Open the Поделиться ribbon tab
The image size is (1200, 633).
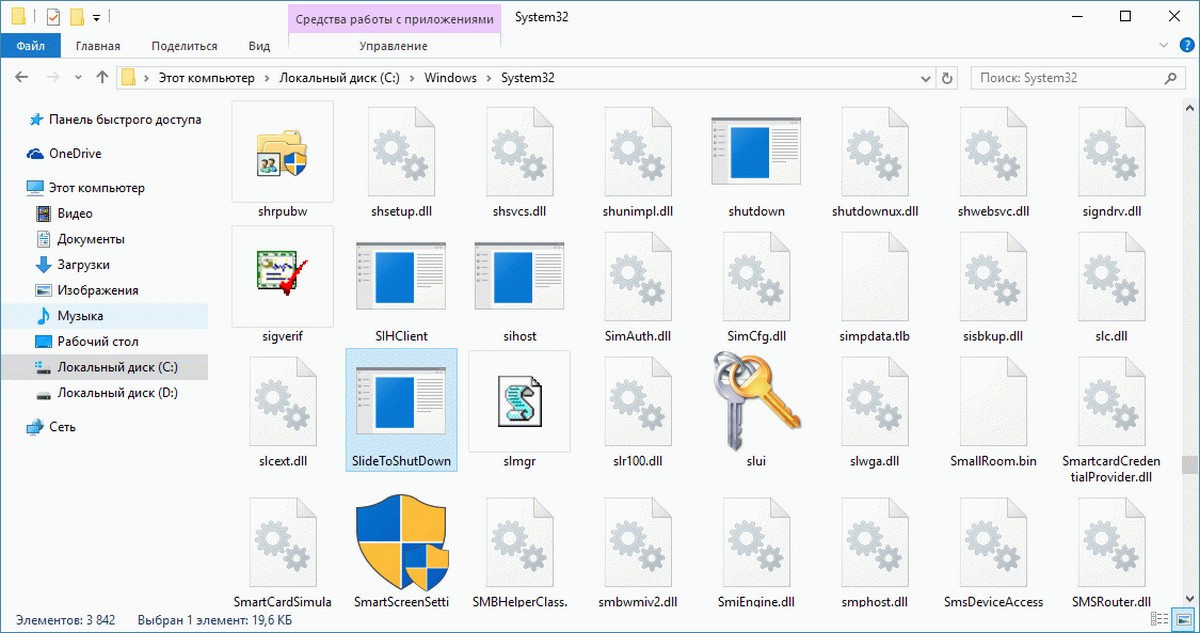pos(184,46)
